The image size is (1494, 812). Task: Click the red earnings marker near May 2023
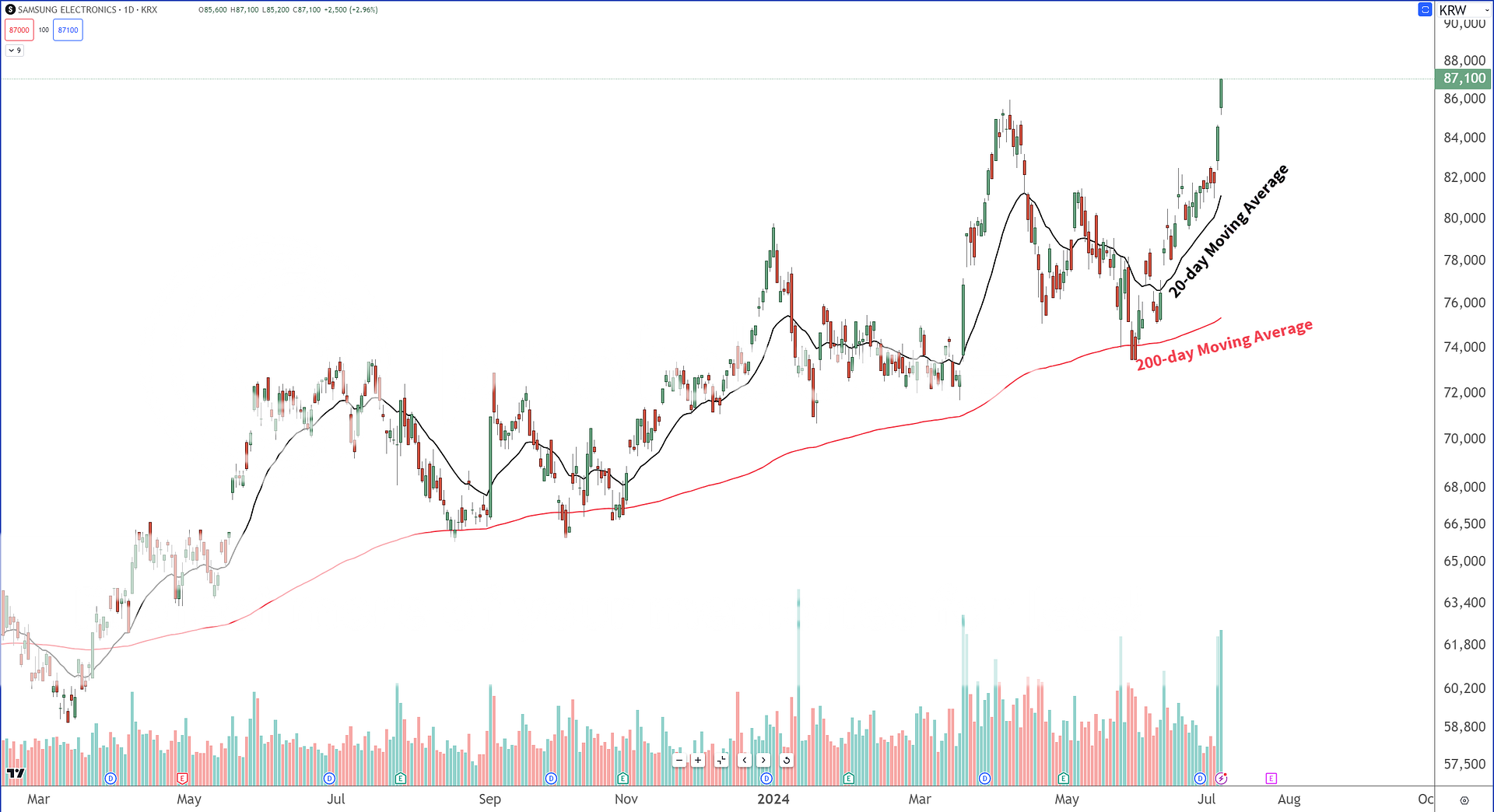(182, 778)
